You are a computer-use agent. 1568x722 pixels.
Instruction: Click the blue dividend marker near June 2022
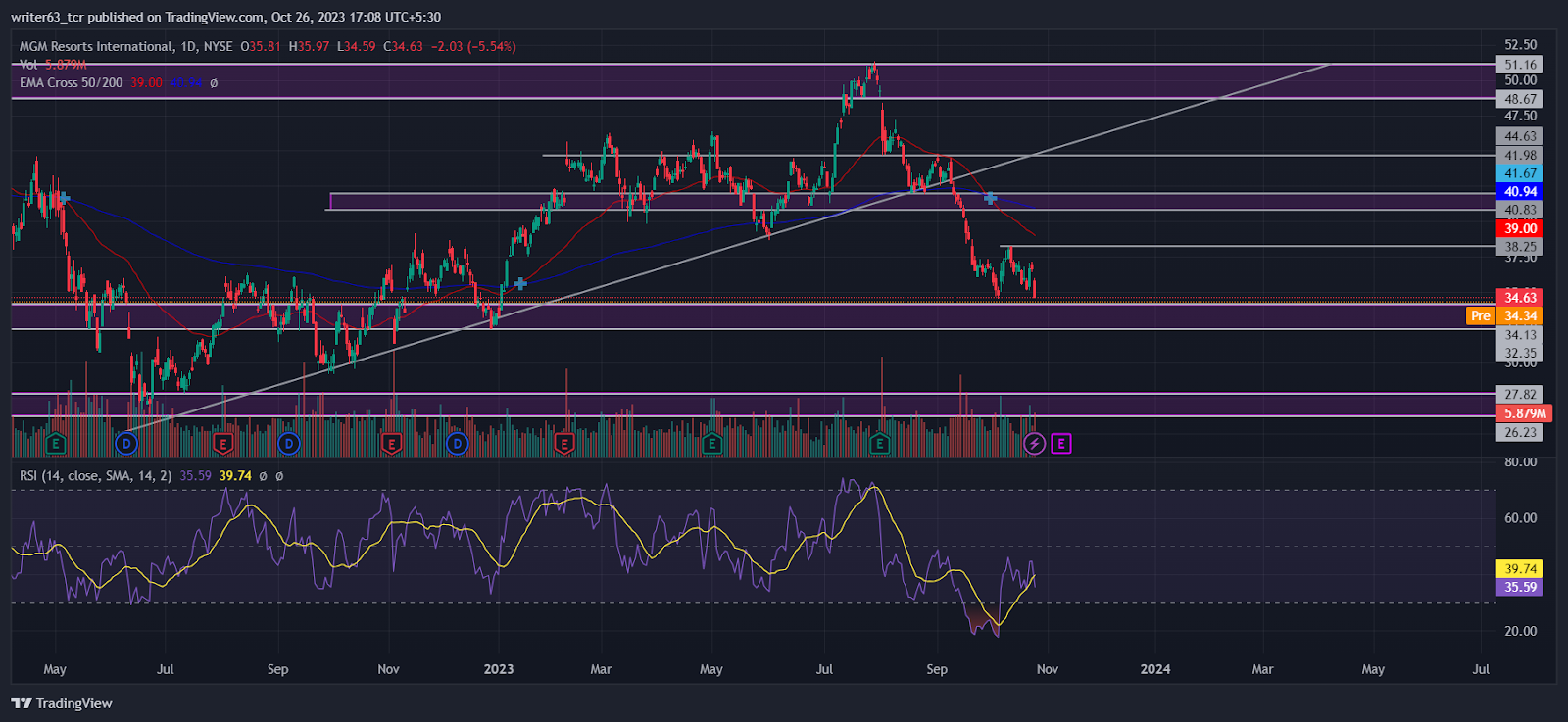click(125, 444)
